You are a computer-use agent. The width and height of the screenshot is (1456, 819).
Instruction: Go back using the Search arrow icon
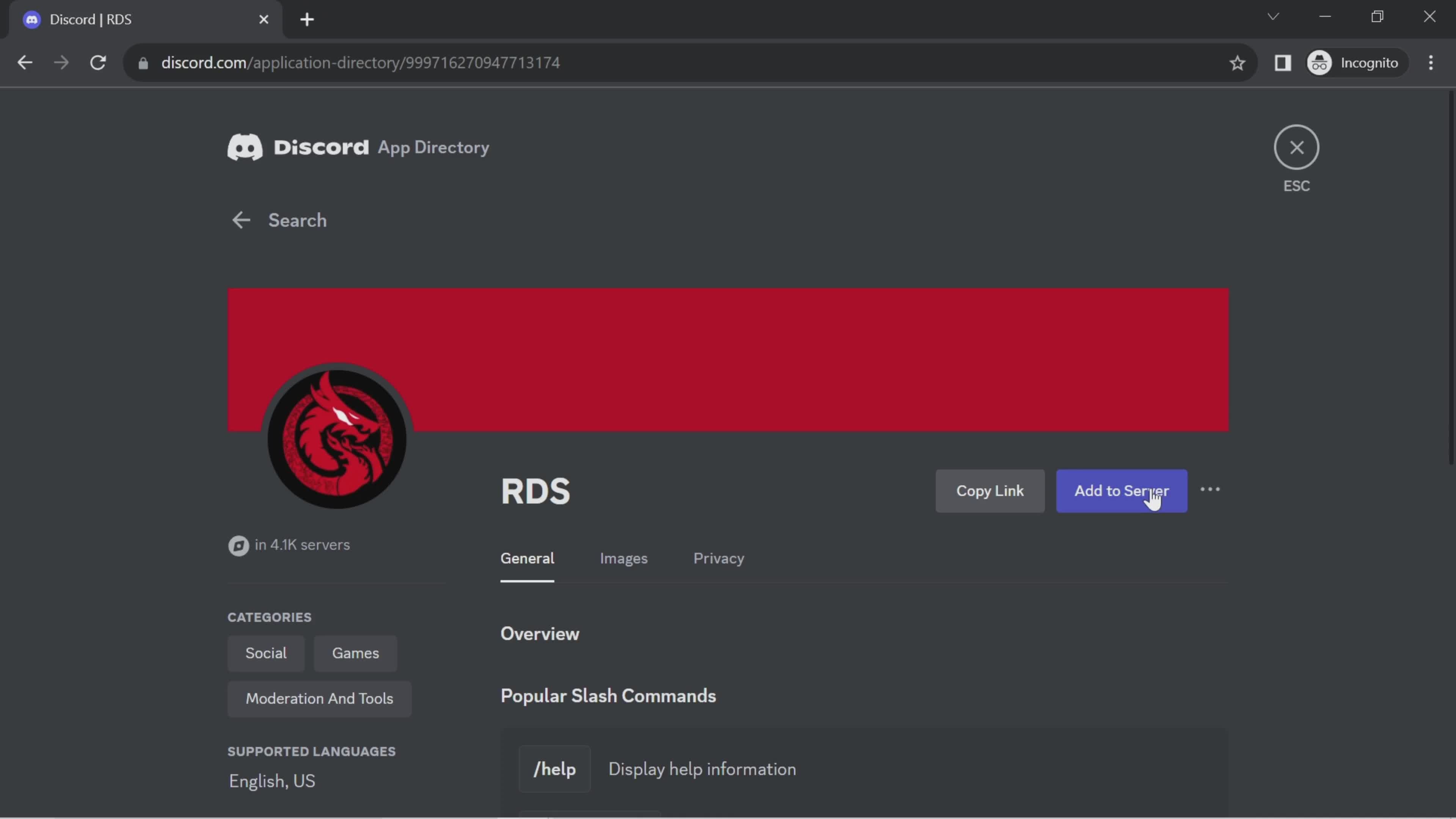[x=242, y=220]
